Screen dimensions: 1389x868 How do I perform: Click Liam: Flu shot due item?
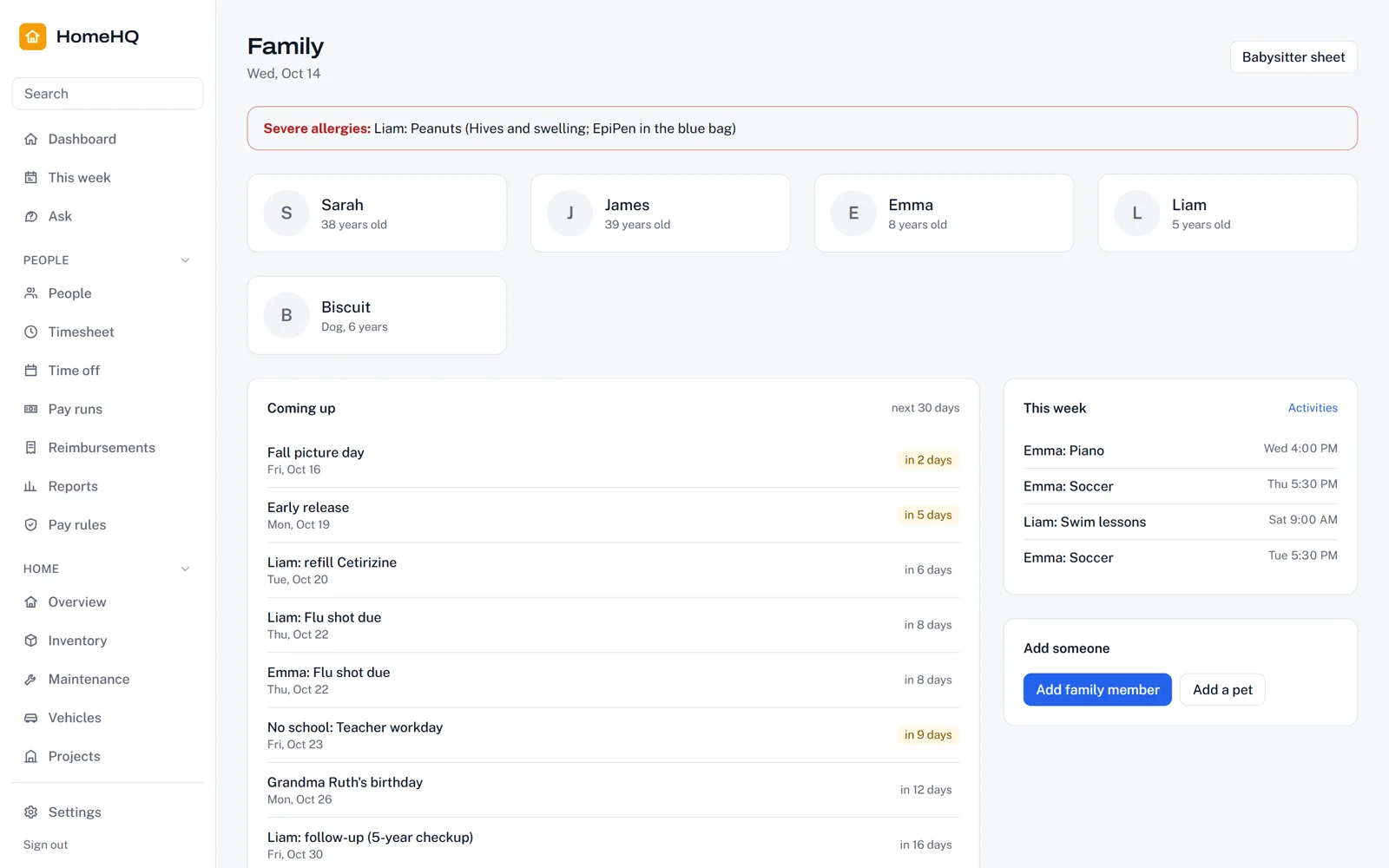[x=613, y=625]
